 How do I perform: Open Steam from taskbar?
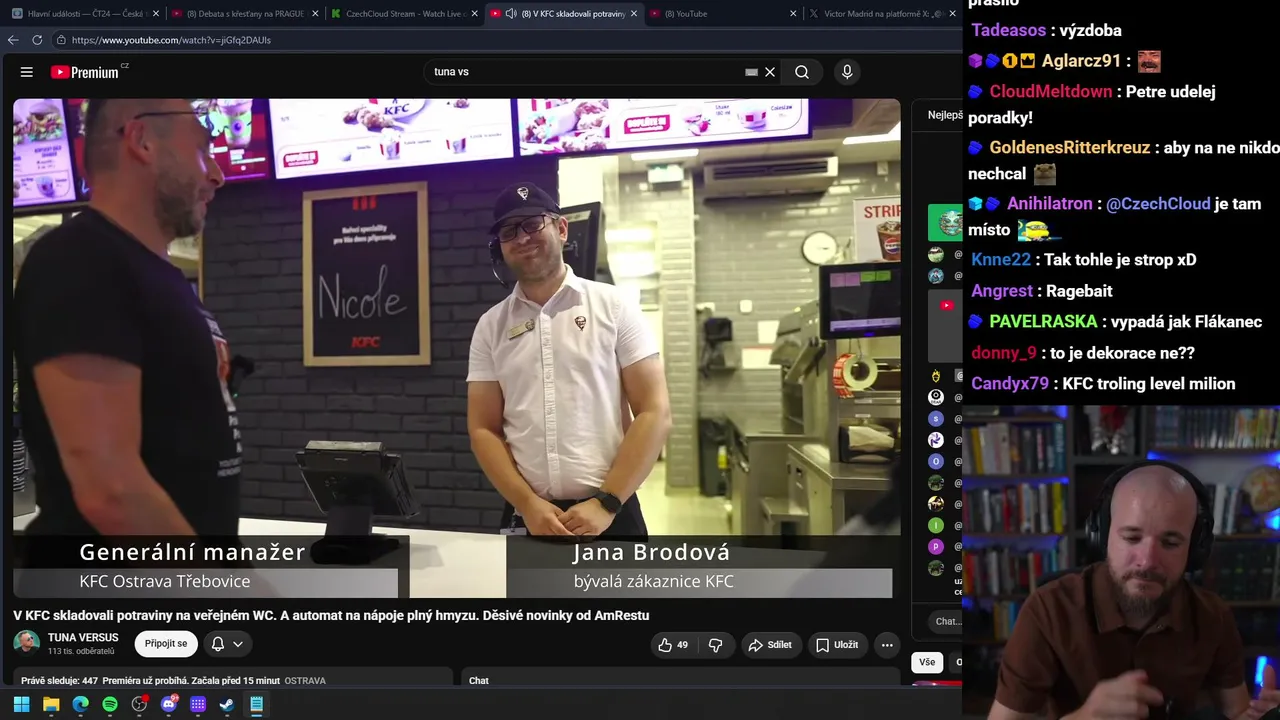(227, 705)
